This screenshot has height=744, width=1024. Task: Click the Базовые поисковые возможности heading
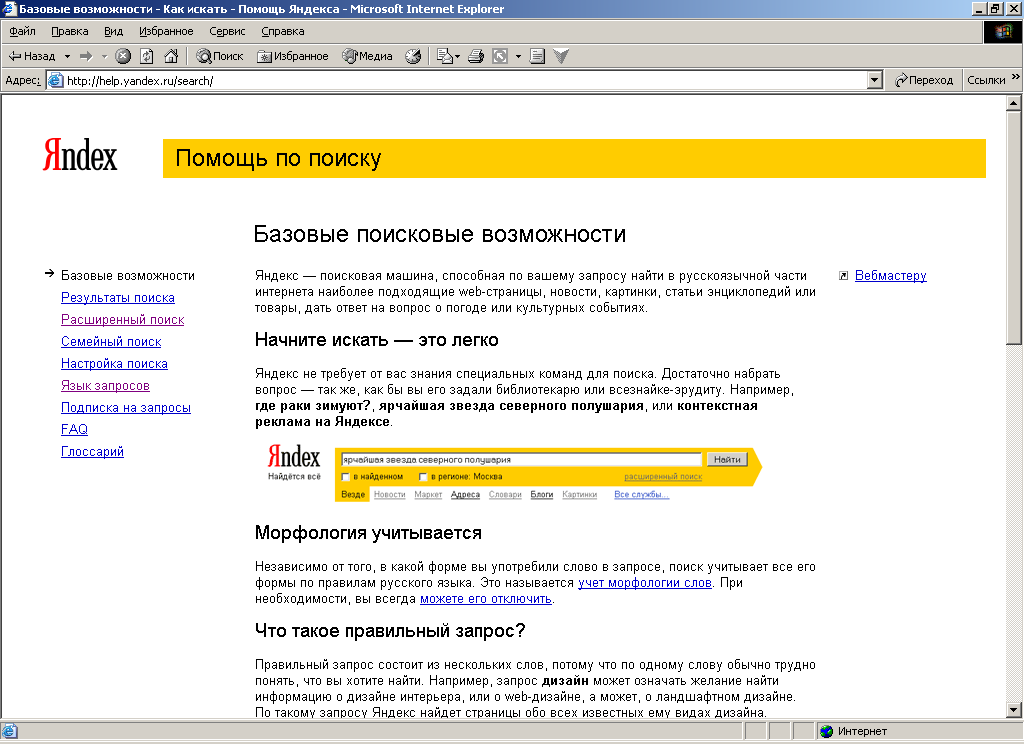[x=440, y=234]
